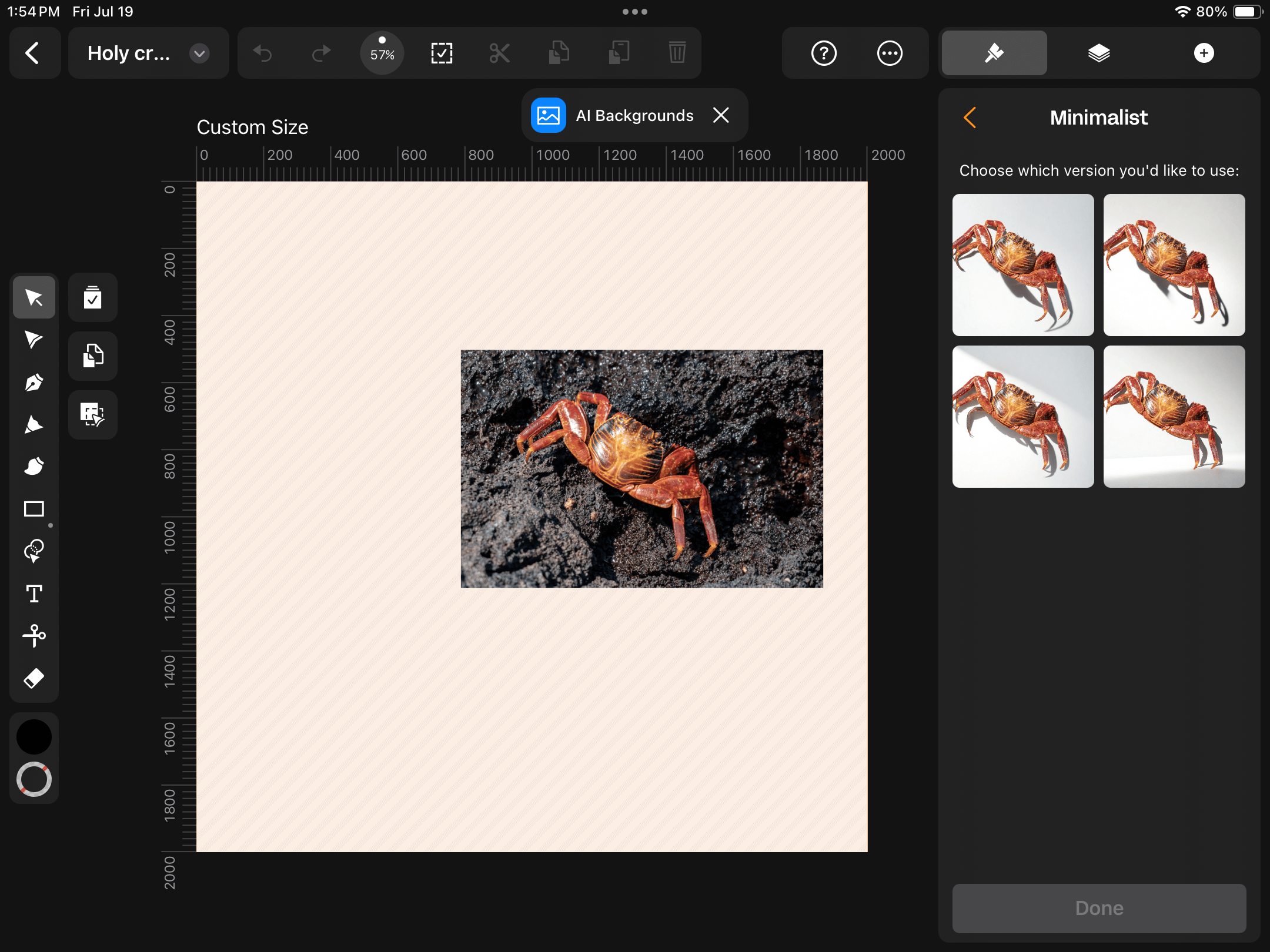
Task: Toggle the multi-select mode icon
Action: pos(93,297)
